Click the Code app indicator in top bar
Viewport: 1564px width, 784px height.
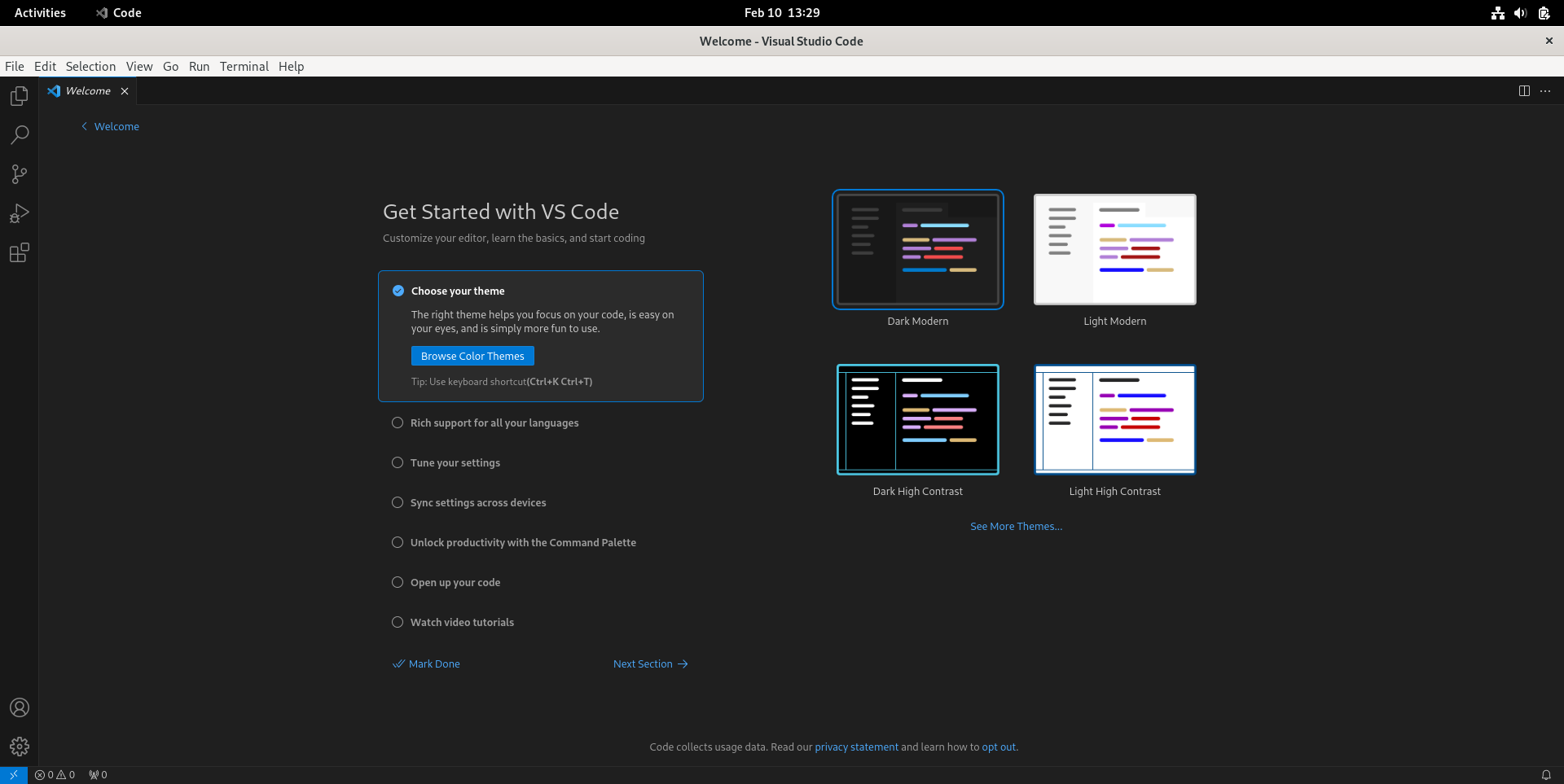click(119, 13)
